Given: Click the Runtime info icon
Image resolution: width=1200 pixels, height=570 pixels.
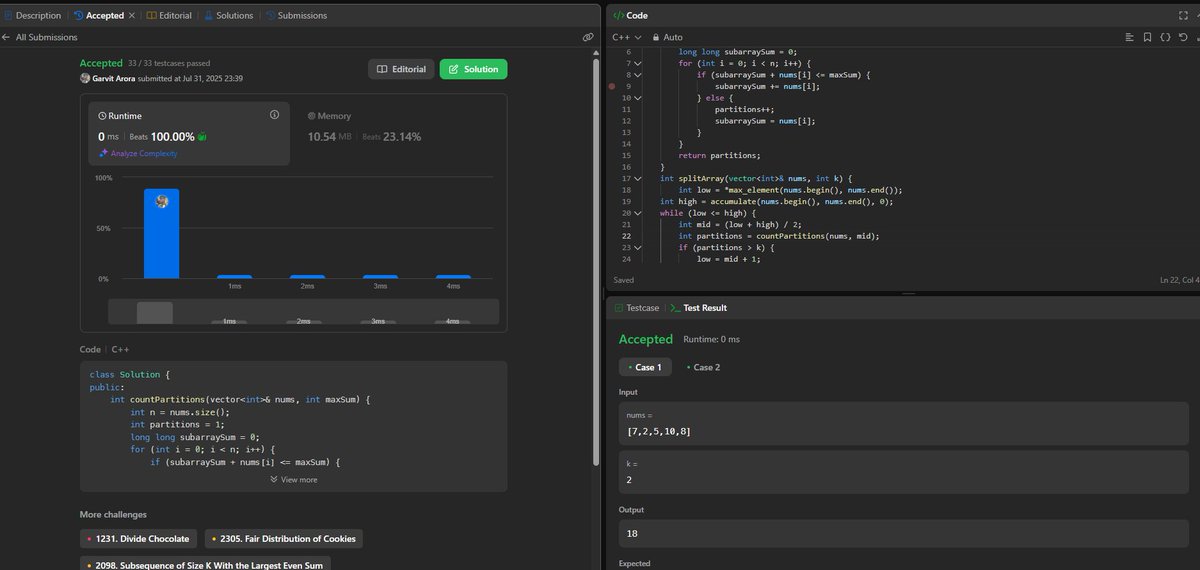Looking at the screenshot, I should coord(274,115).
